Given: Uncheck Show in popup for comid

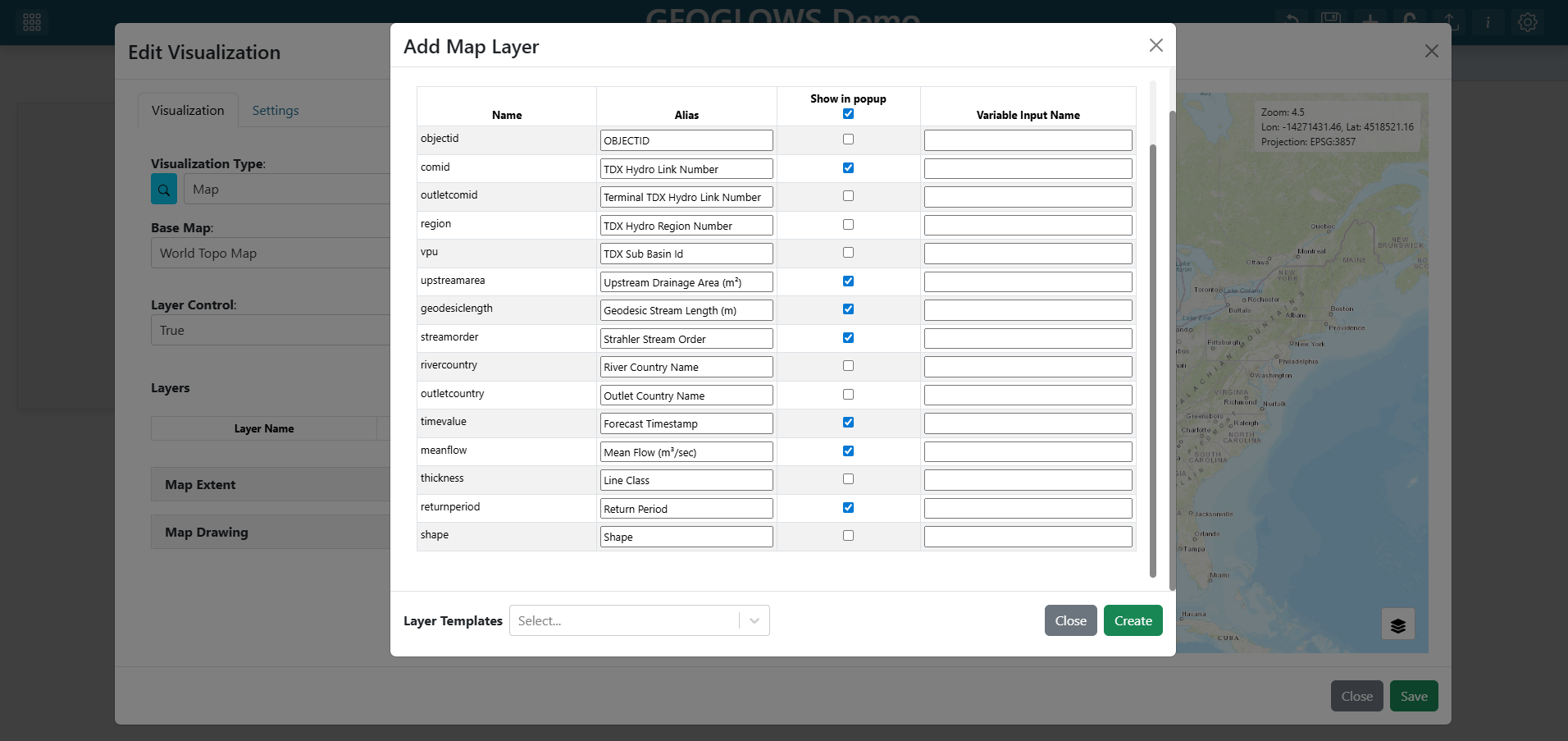Looking at the screenshot, I should pos(848,167).
